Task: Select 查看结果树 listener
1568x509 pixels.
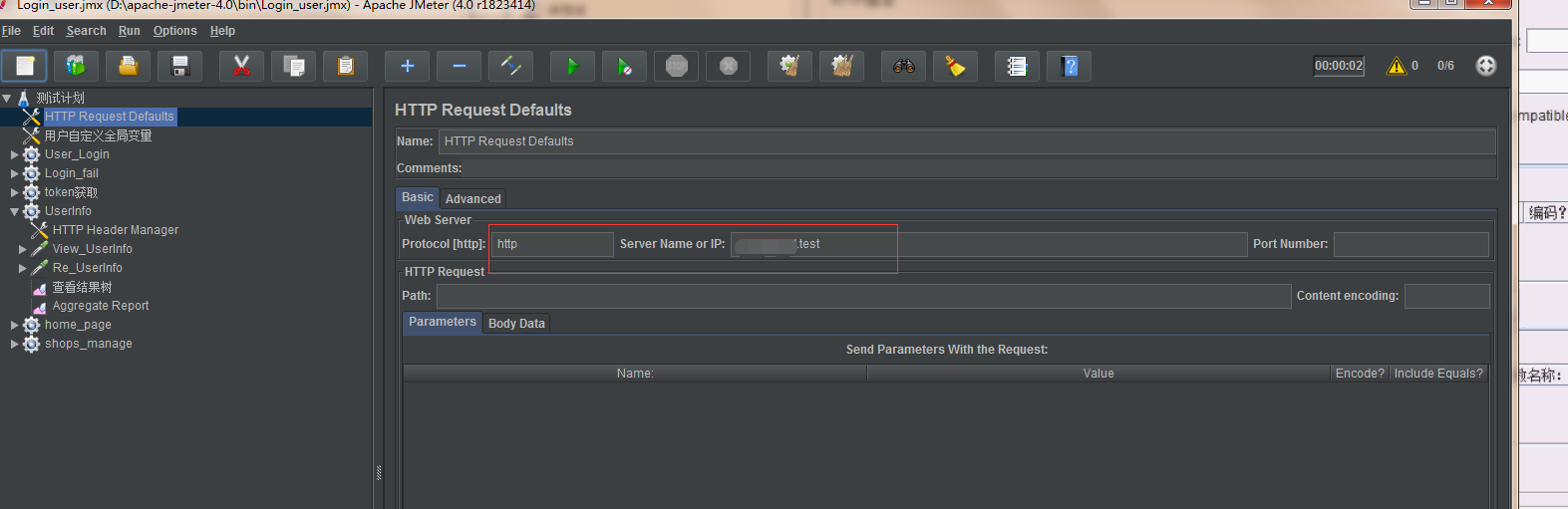Action: [x=82, y=287]
